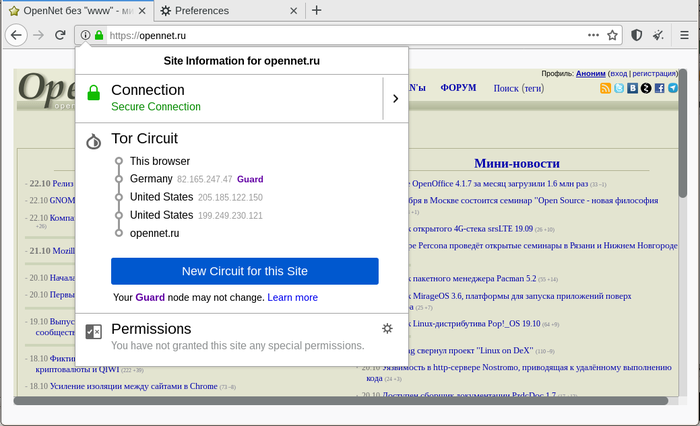Click the green padlock icon in address bar
Screen dimensions: 700x426
tap(99, 35)
